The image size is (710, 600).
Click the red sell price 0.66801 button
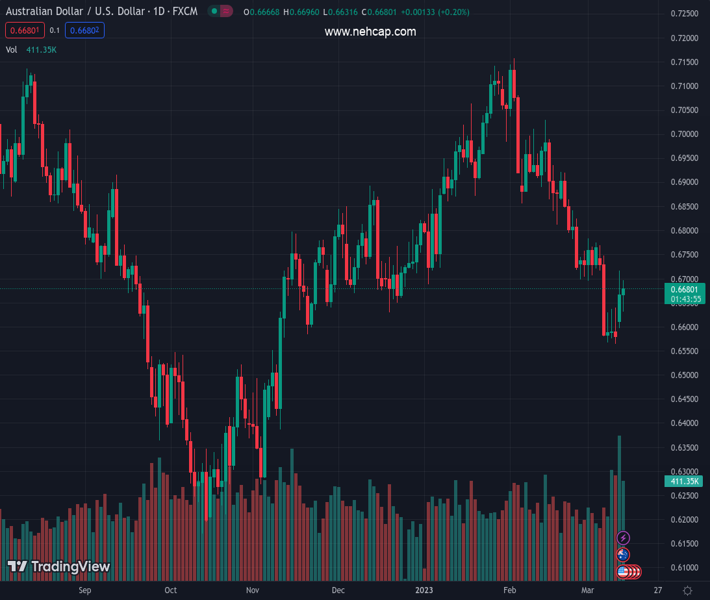(24, 31)
